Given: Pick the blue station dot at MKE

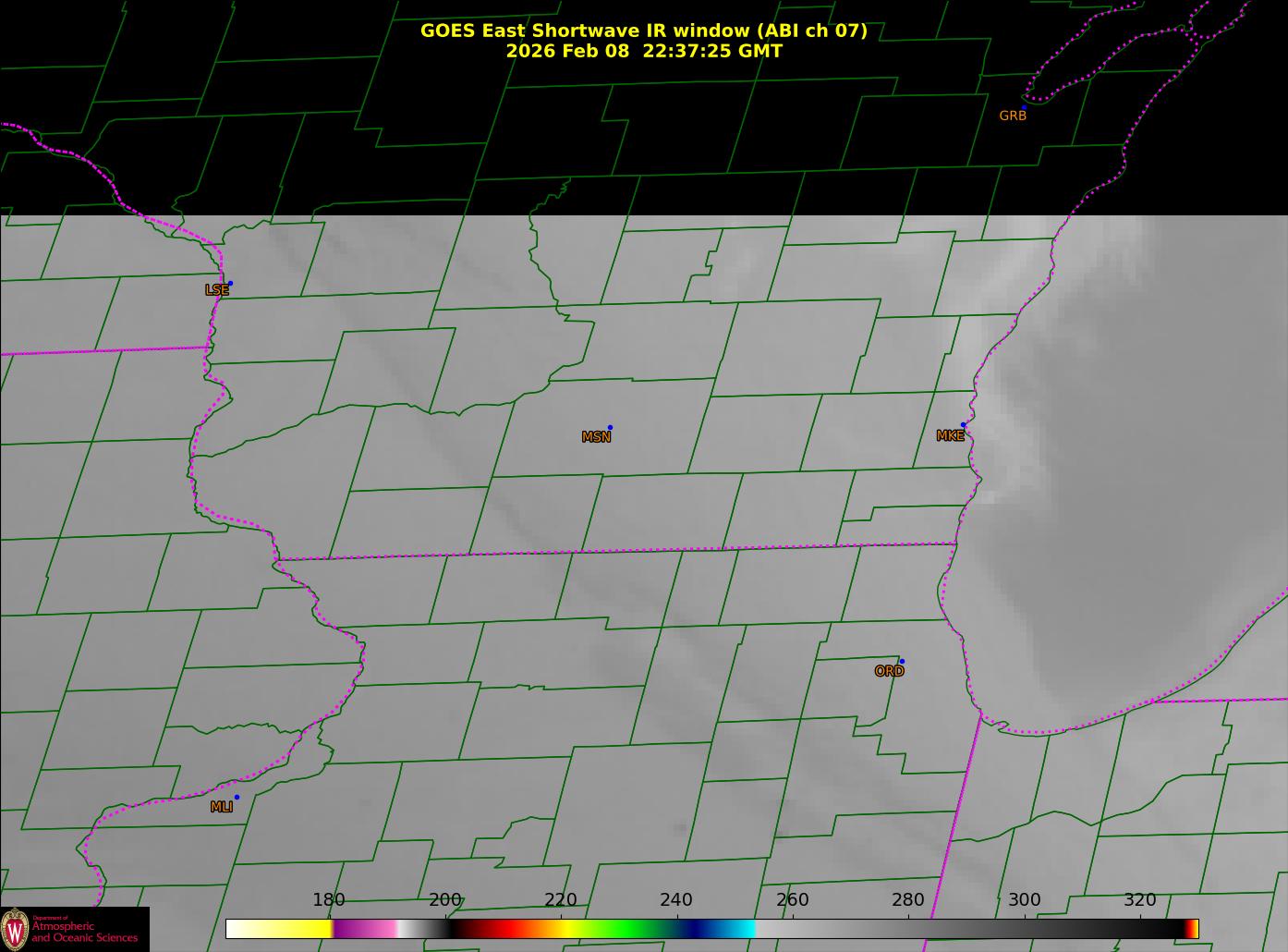Looking at the screenshot, I should [x=963, y=425].
